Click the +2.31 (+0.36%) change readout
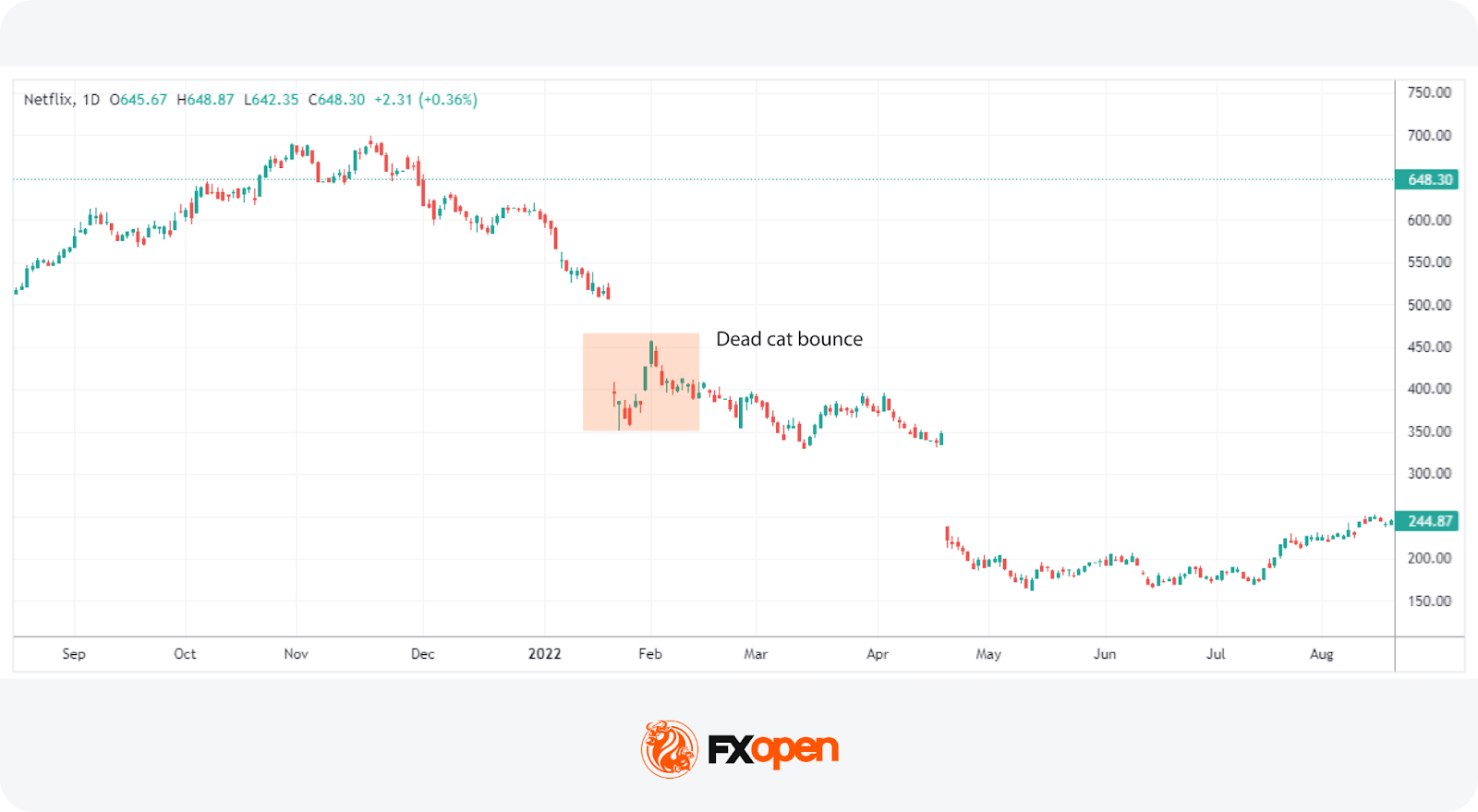Image resolution: width=1478 pixels, height=812 pixels. pos(426,100)
